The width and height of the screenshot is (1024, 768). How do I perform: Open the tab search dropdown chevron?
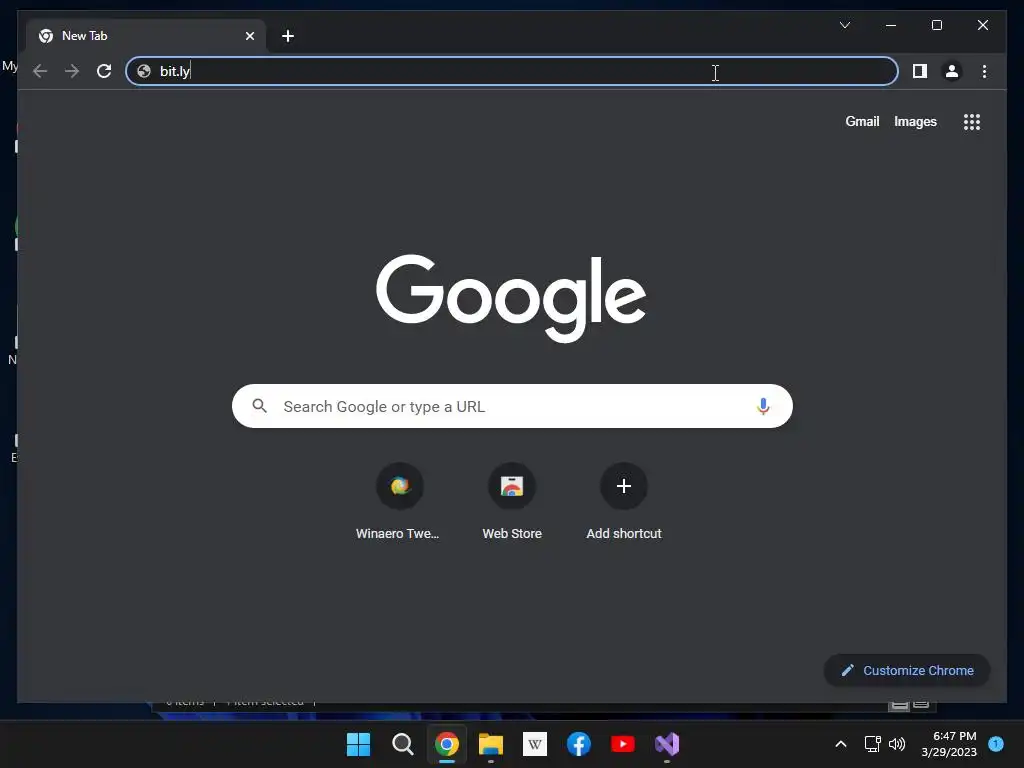pyautogui.click(x=844, y=25)
